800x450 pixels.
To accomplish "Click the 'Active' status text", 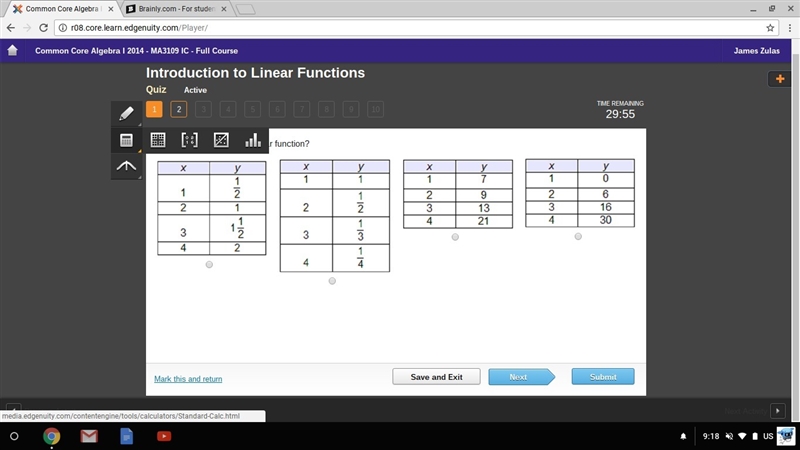I will pos(195,90).
